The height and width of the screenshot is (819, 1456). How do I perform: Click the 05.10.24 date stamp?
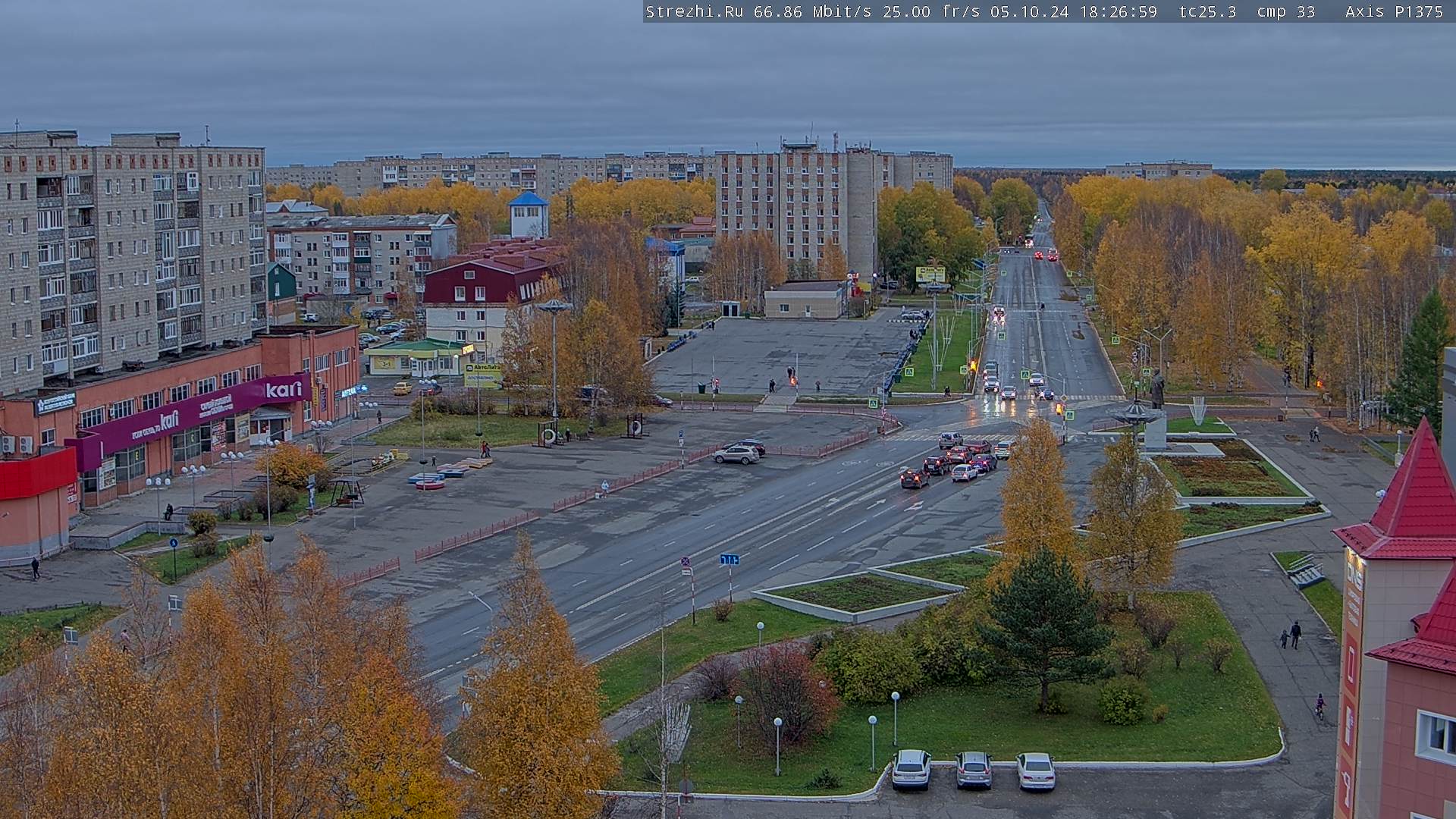(x=1030, y=11)
